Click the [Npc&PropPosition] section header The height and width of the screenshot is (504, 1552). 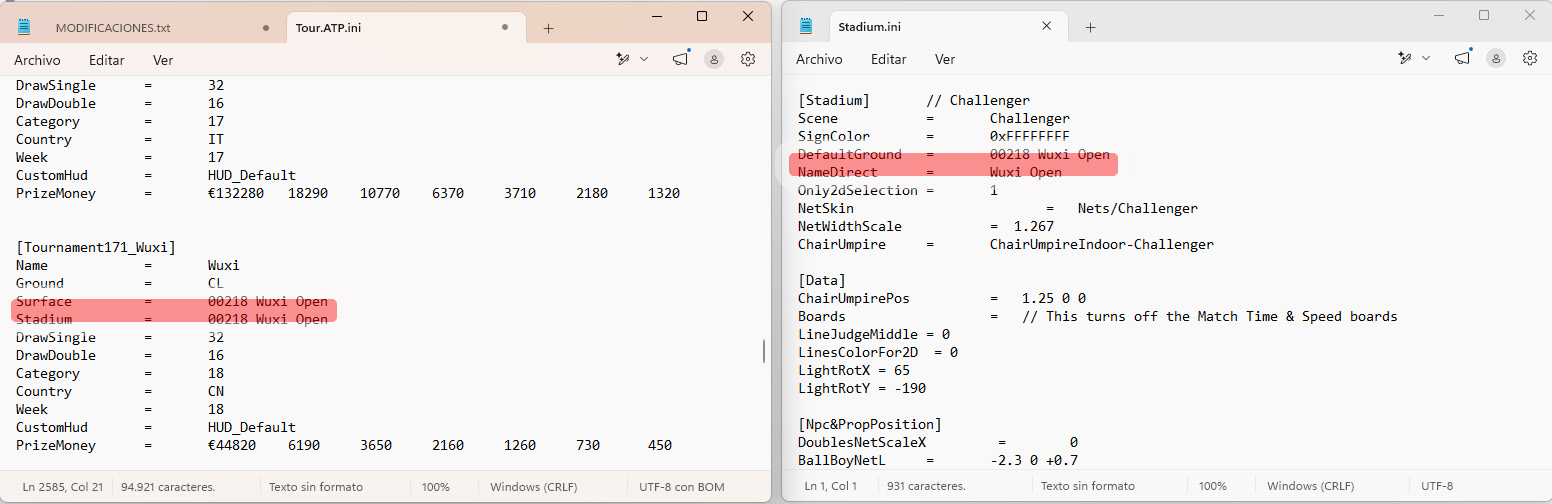click(x=870, y=424)
